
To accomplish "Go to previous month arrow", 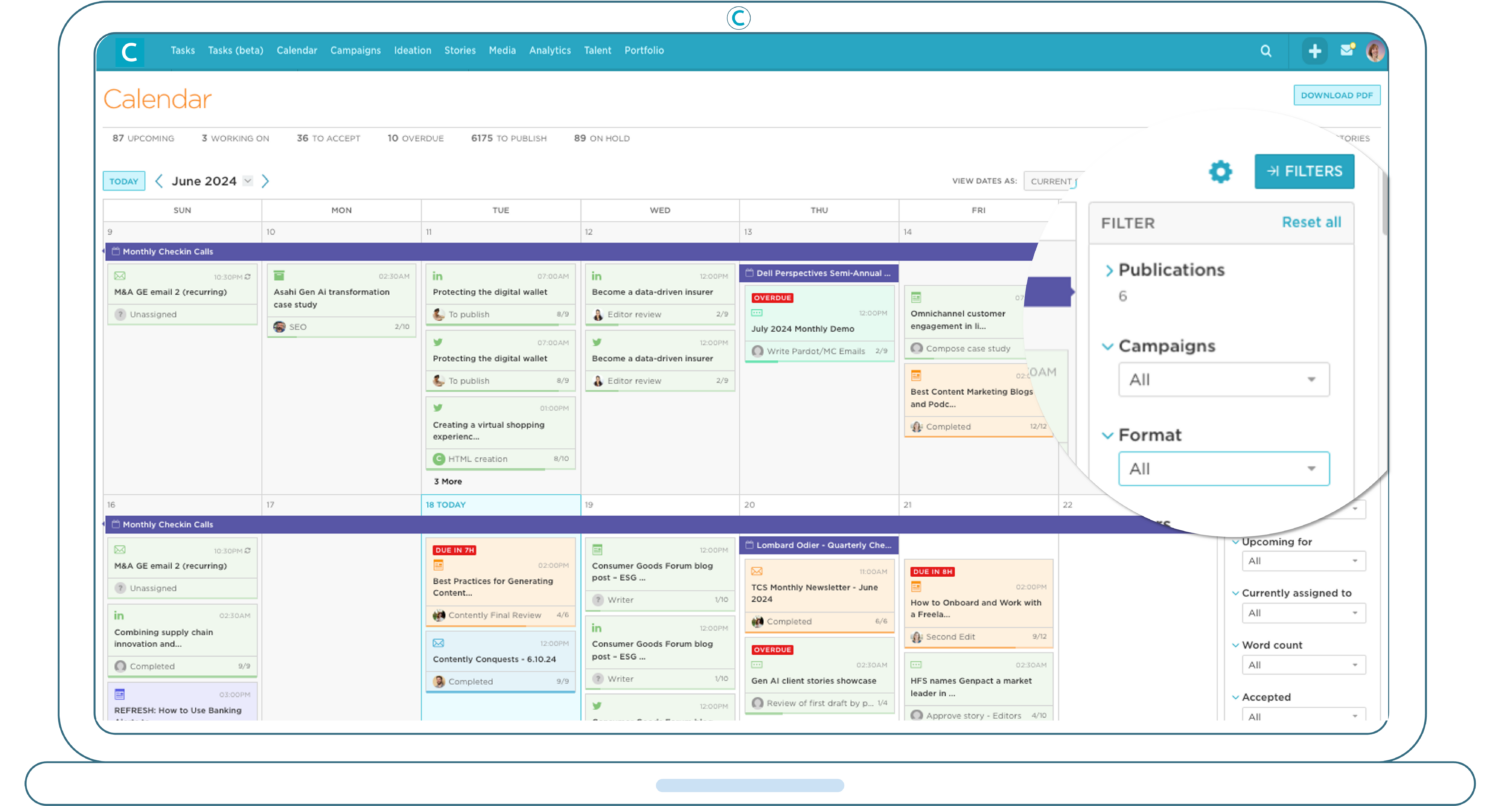I will point(158,181).
